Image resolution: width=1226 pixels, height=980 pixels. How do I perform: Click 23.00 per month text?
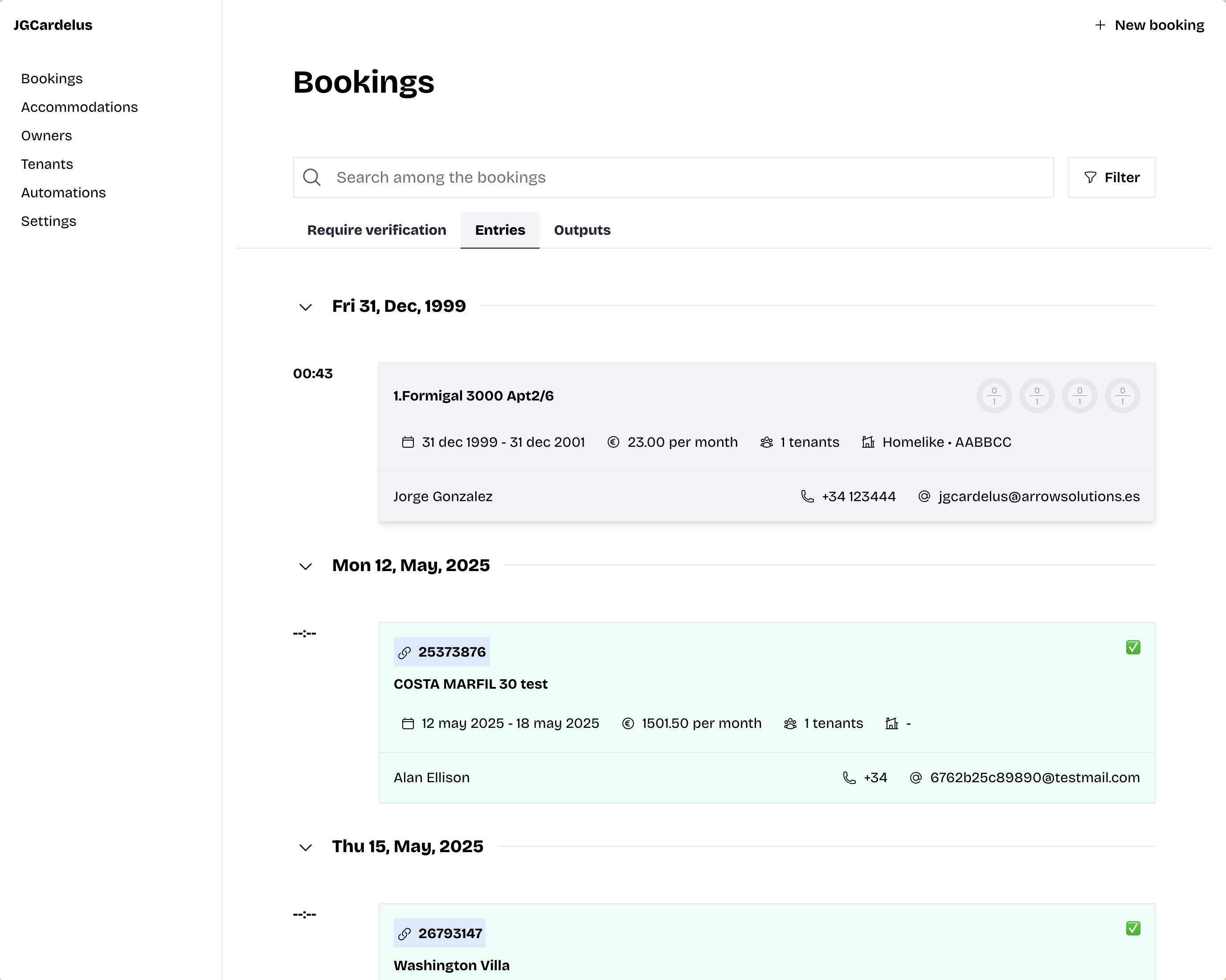point(682,442)
